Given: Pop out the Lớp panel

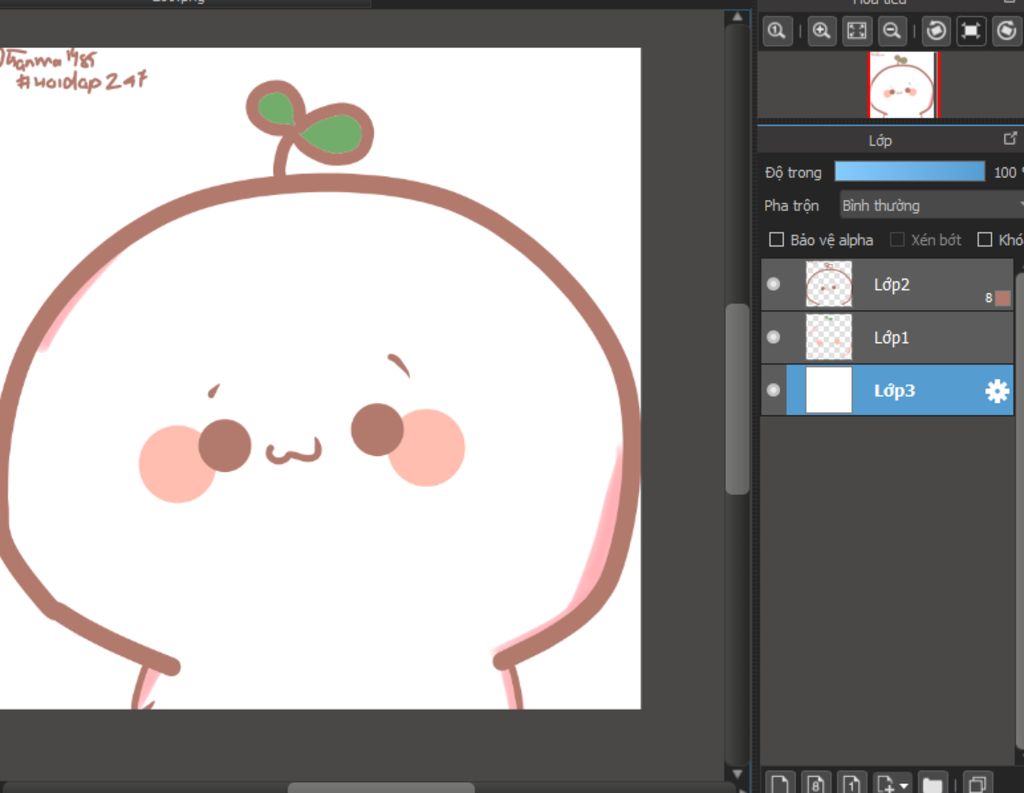Looking at the screenshot, I should [1010, 138].
